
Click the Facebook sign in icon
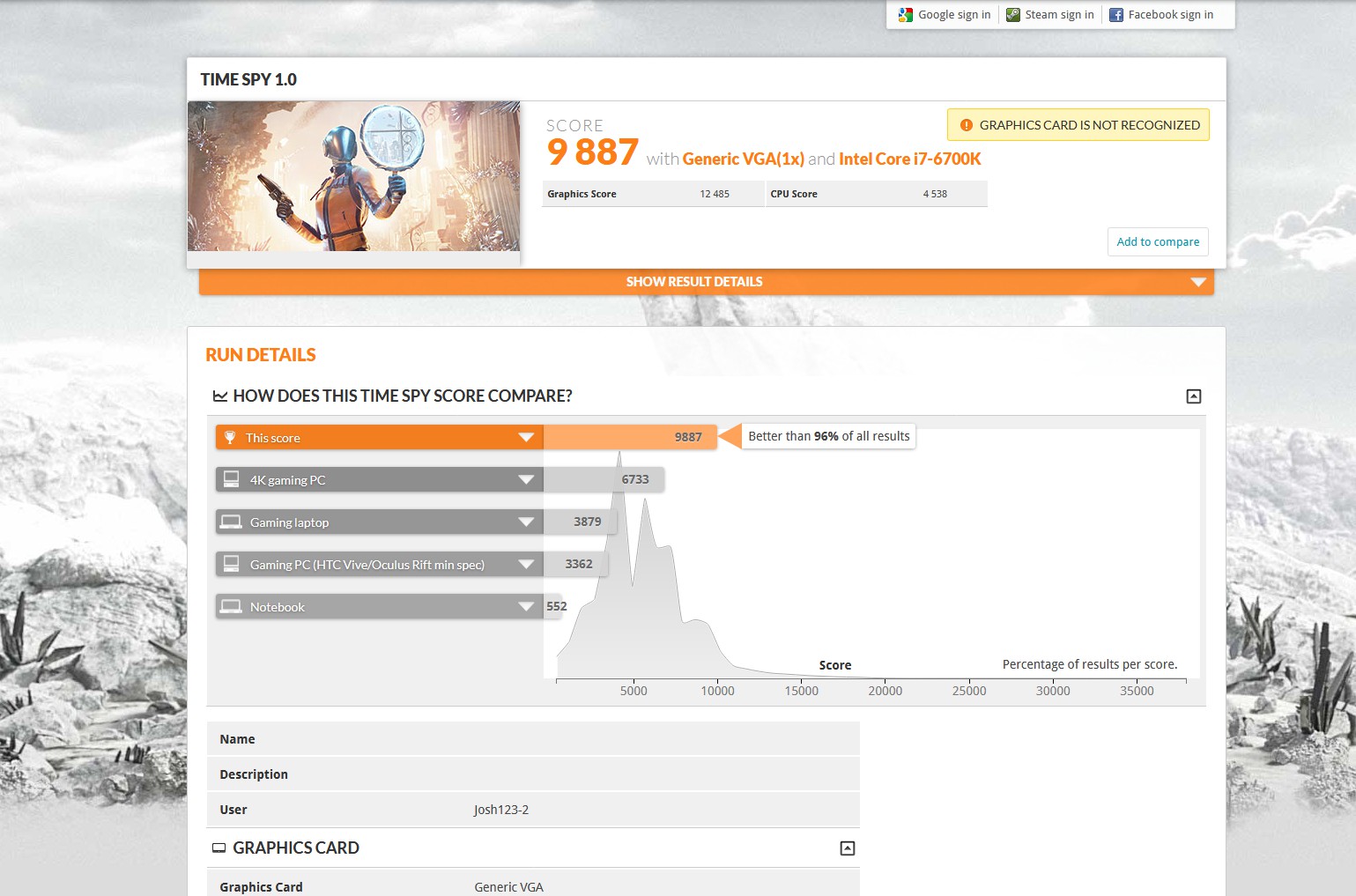pyautogui.click(x=1116, y=15)
